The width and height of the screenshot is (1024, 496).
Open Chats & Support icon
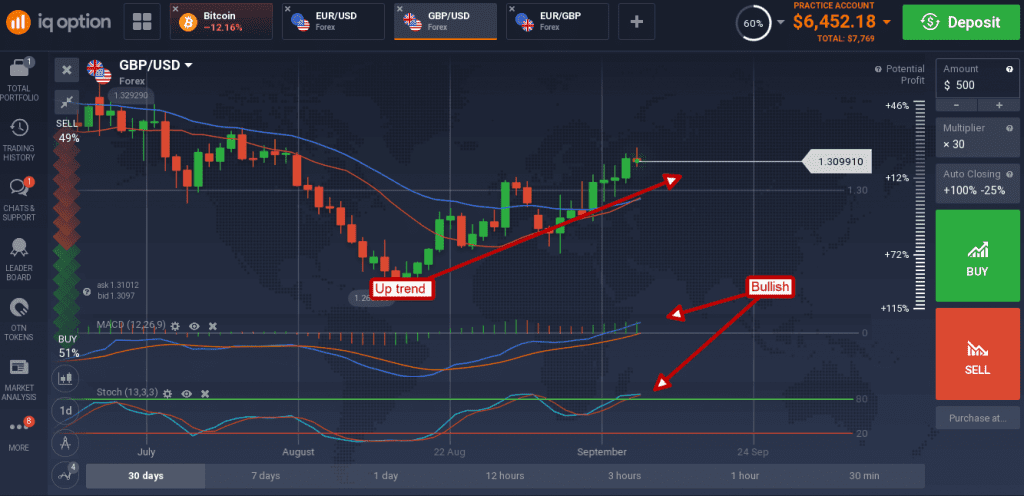[x=20, y=187]
